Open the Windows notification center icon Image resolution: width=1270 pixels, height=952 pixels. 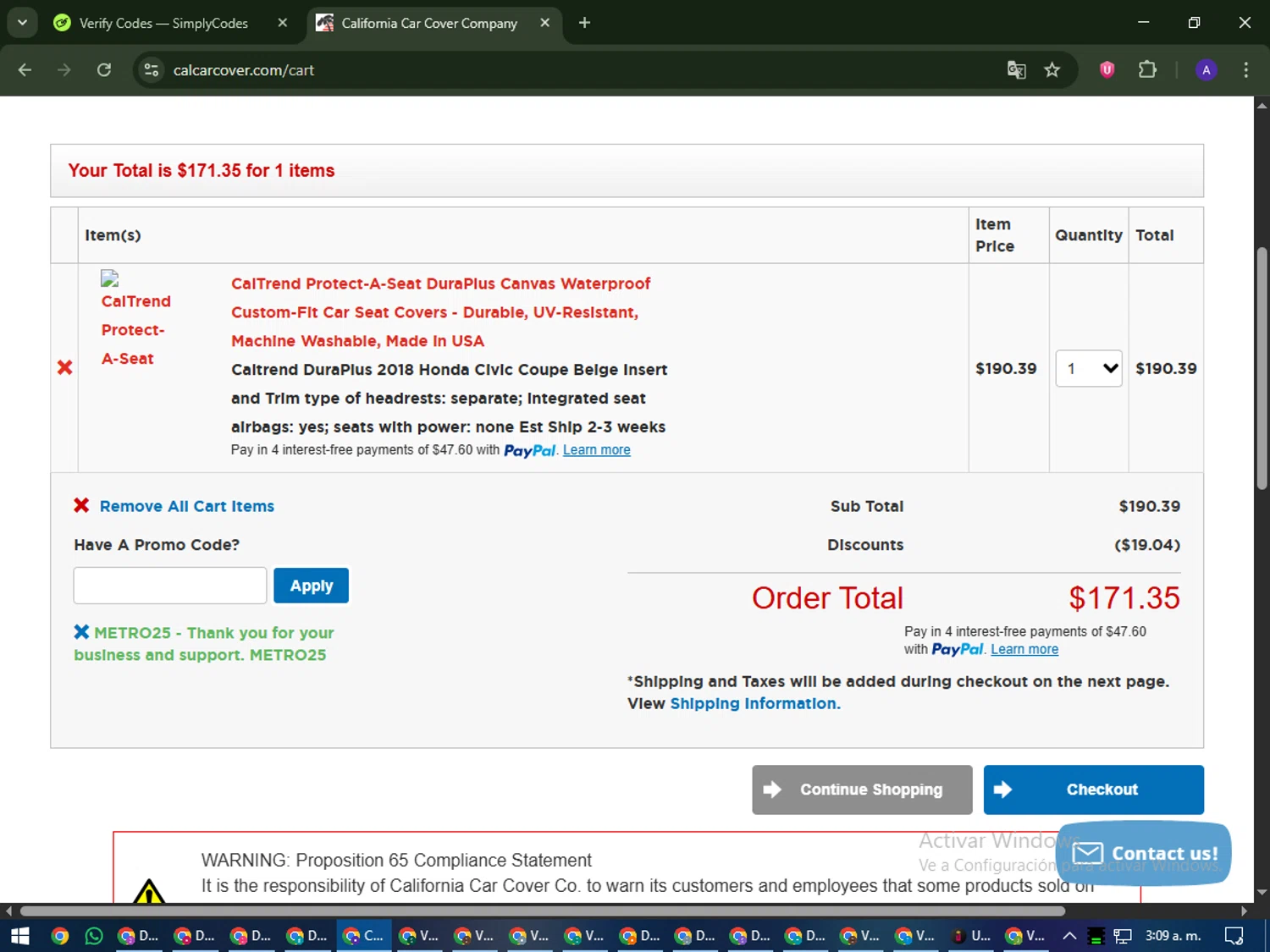tap(1234, 935)
